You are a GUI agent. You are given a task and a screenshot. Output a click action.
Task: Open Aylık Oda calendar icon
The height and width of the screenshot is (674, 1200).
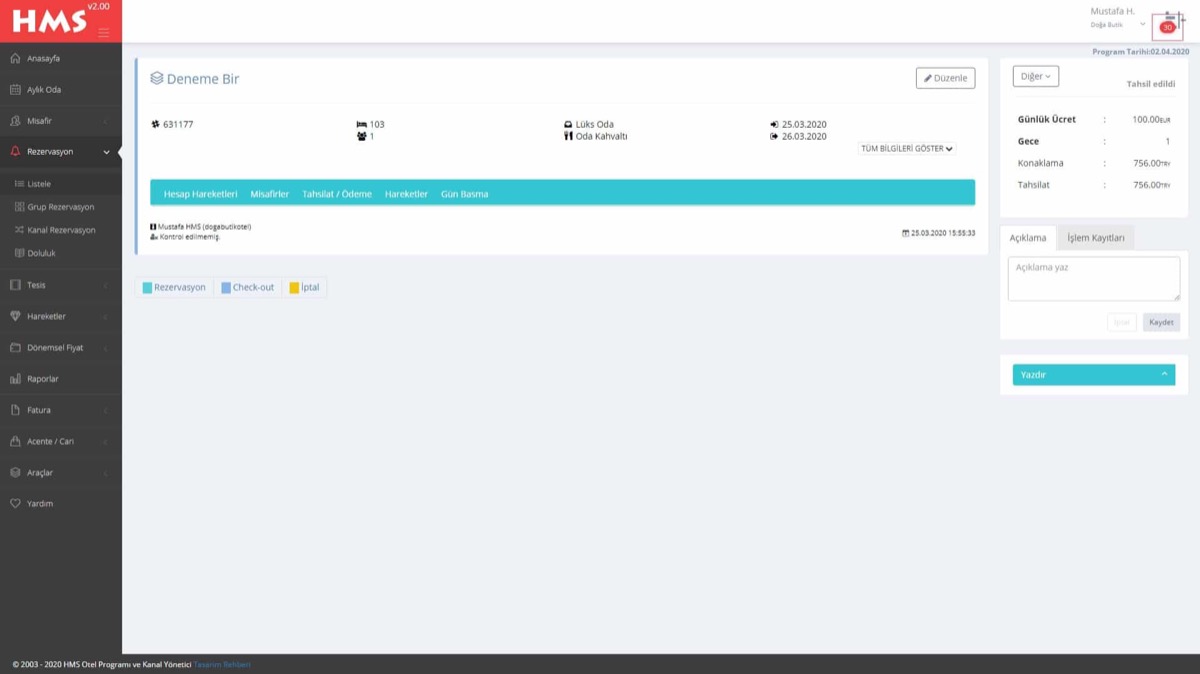pyautogui.click(x=15, y=90)
